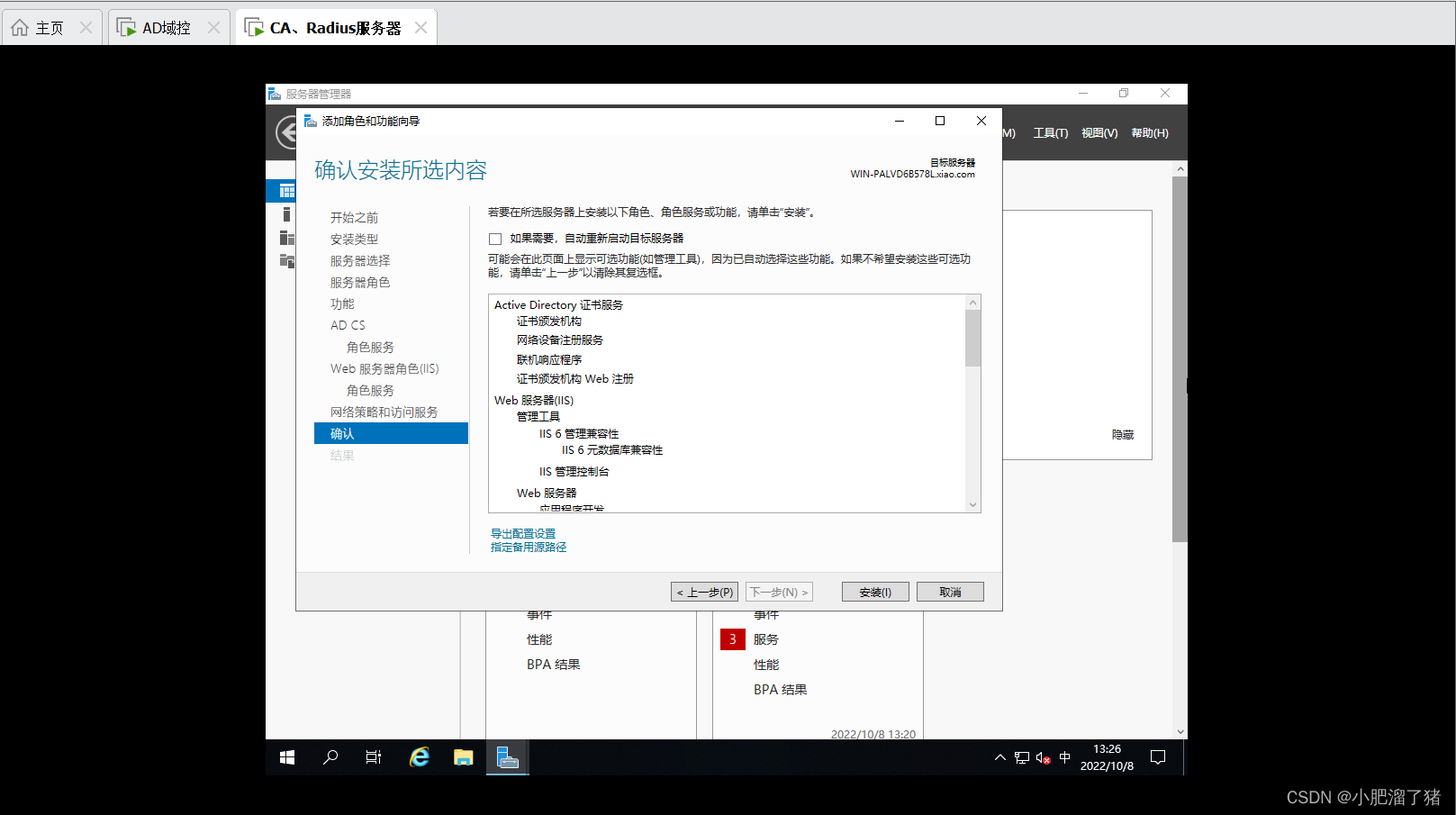Click 服务 next to red badge
The height and width of the screenshot is (815, 1456).
(766, 639)
